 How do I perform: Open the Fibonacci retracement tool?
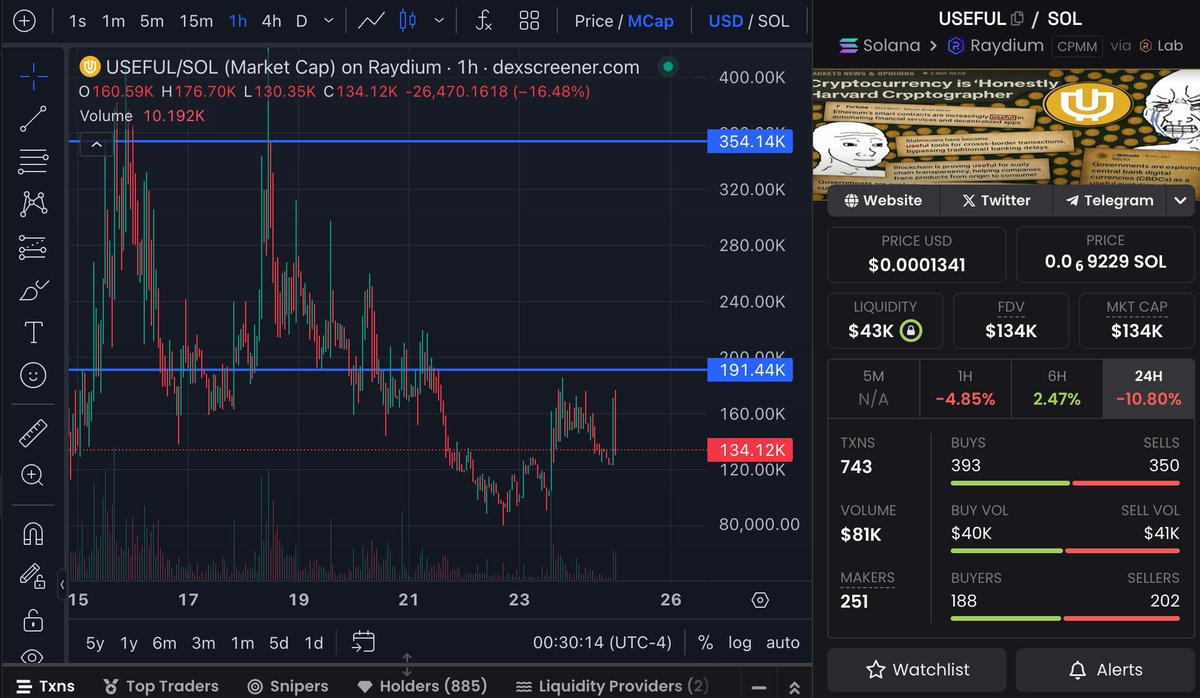tap(33, 162)
